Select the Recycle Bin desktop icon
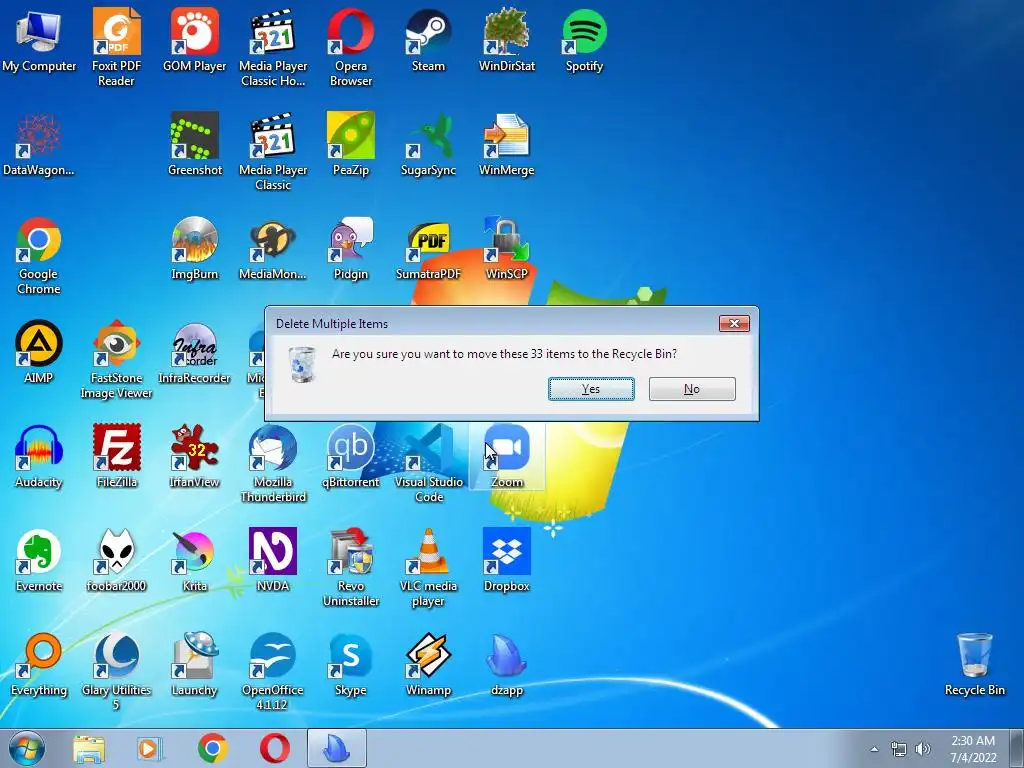 click(975, 665)
